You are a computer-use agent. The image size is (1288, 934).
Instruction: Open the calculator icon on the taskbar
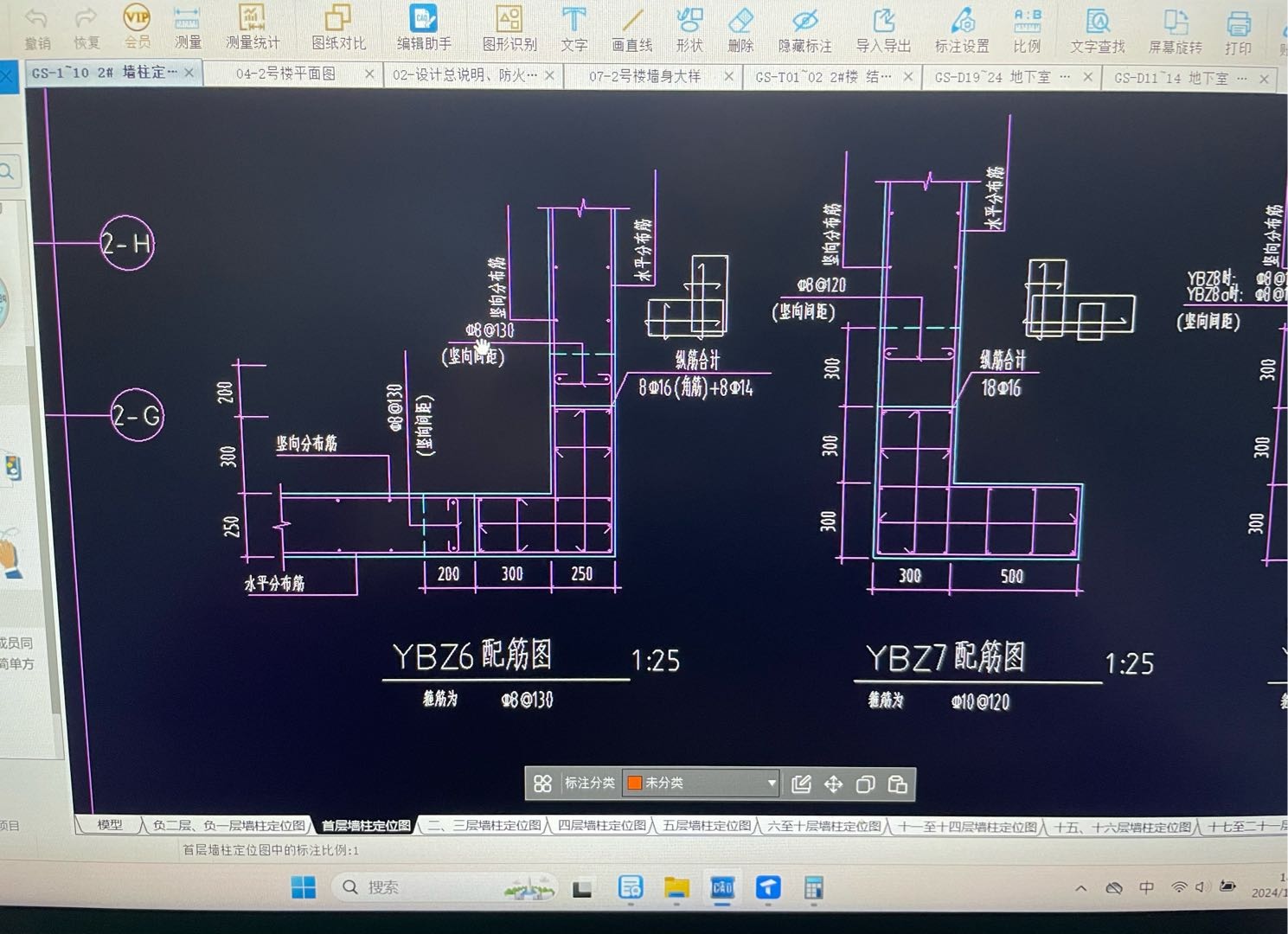coord(813,888)
